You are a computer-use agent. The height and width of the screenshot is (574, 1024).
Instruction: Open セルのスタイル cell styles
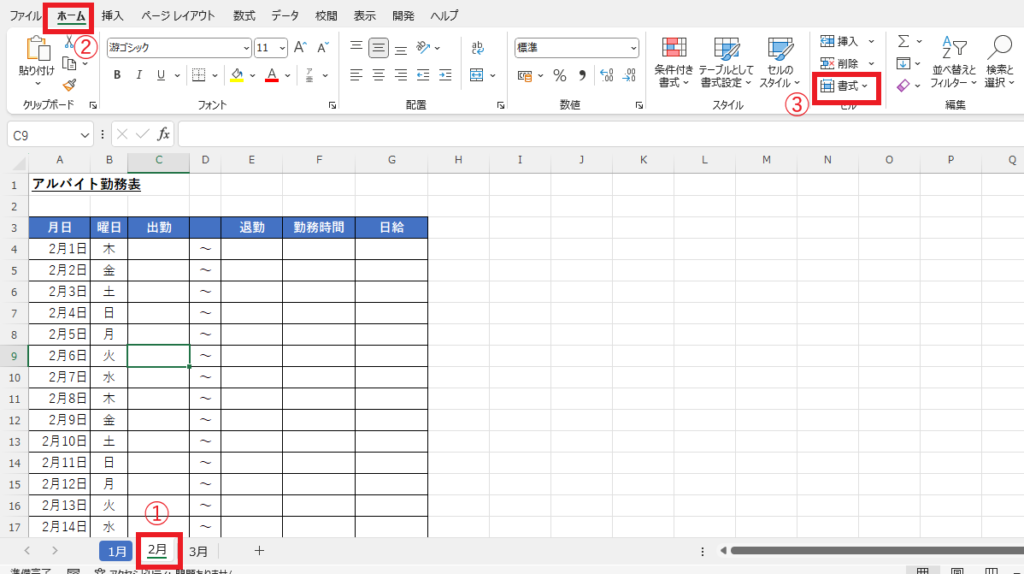(780, 62)
